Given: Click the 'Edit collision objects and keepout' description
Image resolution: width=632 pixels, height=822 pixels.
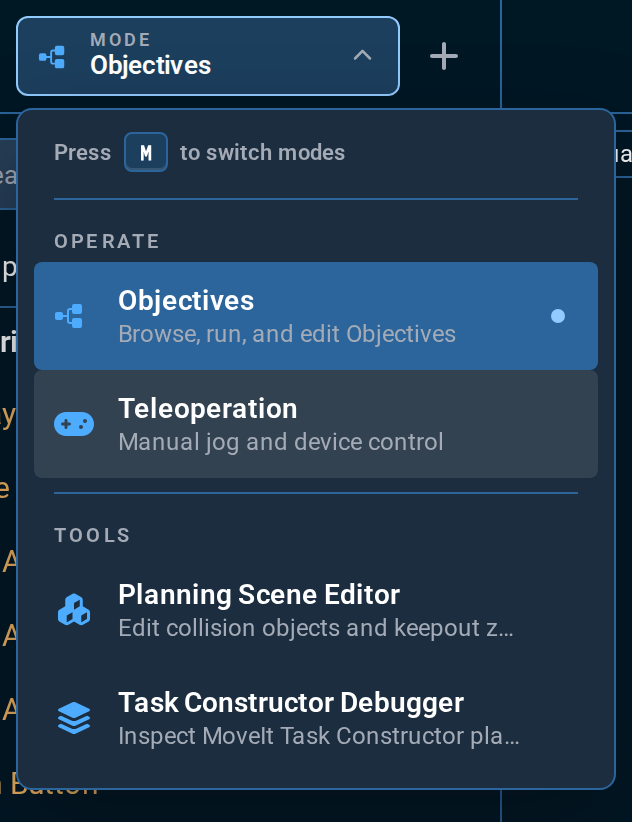Looking at the screenshot, I should click(316, 628).
